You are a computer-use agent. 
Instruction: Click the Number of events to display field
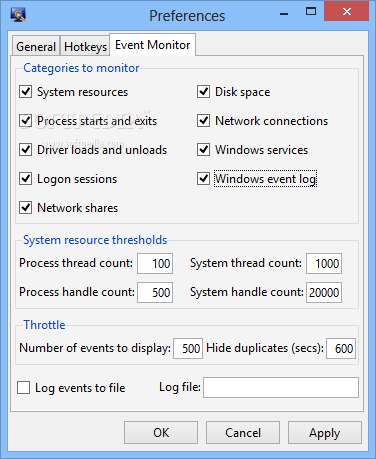click(x=188, y=348)
